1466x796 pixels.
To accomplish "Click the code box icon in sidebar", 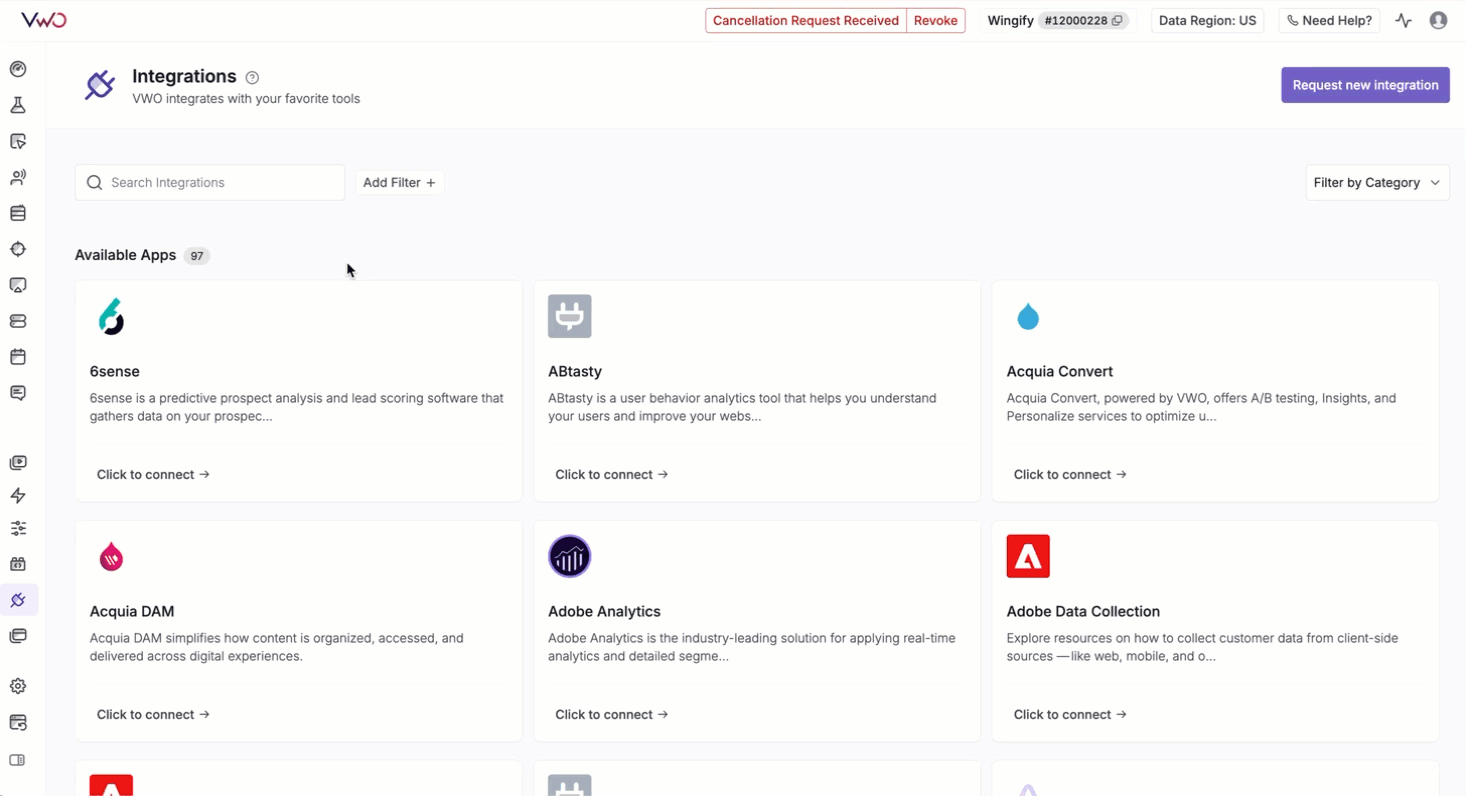I will click(18, 564).
